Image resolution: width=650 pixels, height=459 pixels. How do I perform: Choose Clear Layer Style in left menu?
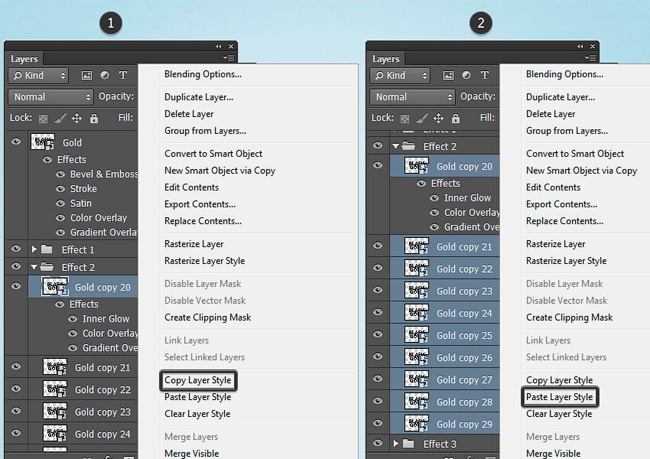(197, 414)
